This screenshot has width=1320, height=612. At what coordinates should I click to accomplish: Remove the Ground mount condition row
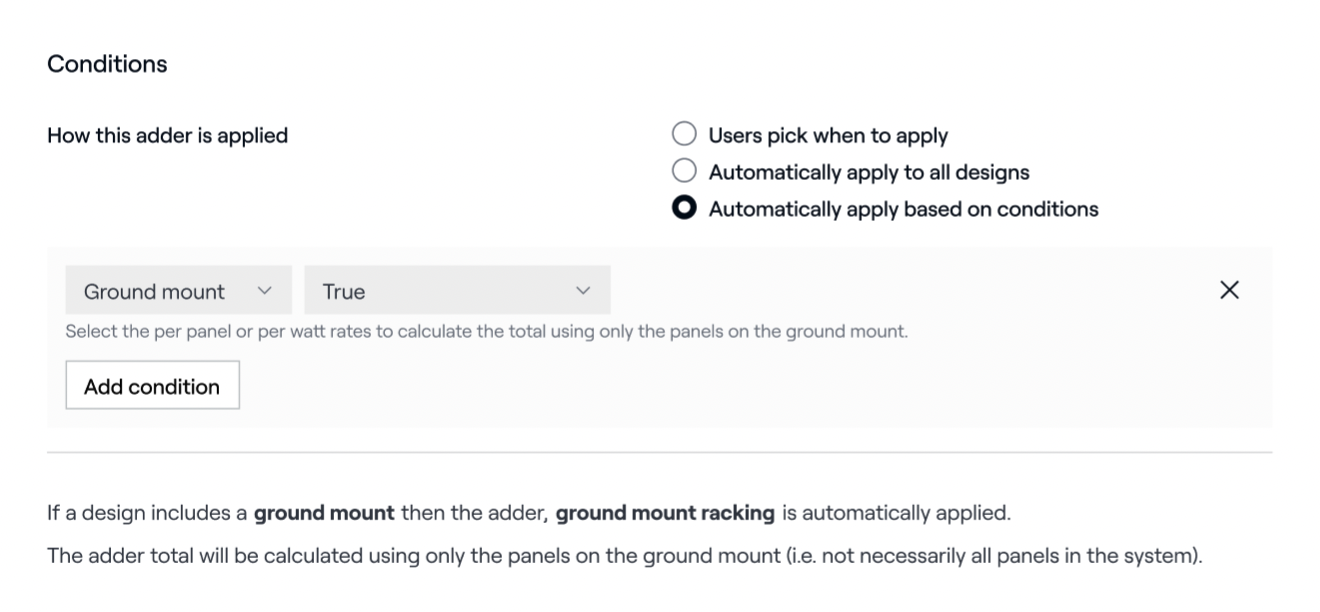coord(1229,291)
